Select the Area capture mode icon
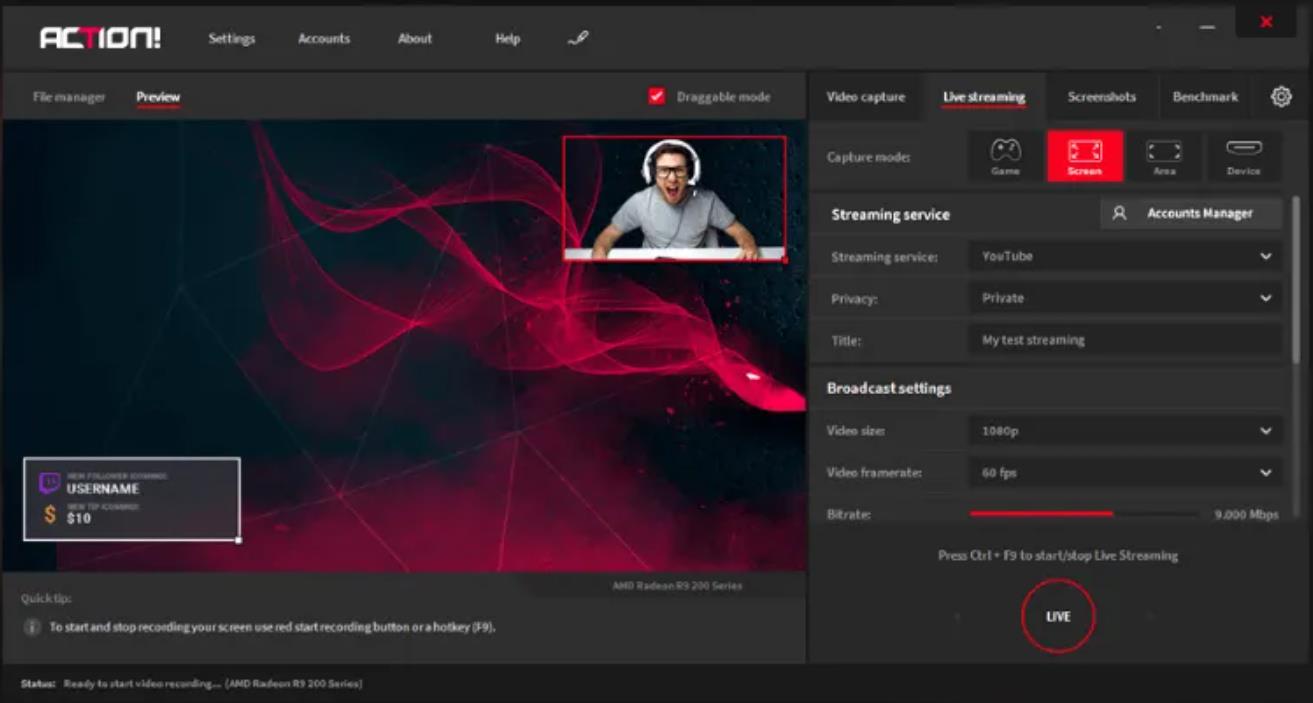This screenshot has height=703, width=1313. (1164, 156)
